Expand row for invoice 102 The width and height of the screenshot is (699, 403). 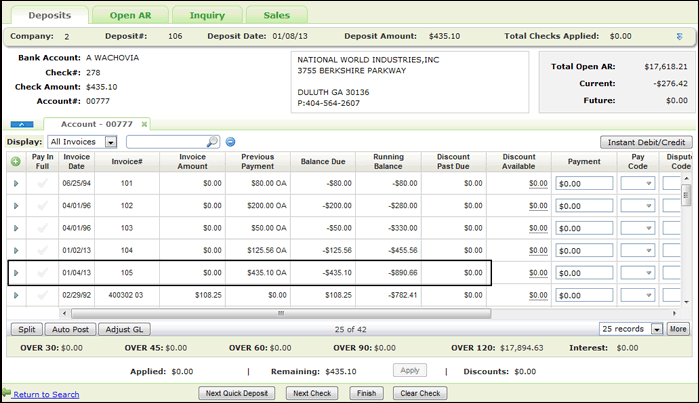pyautogui.click(x=16, y=206)
